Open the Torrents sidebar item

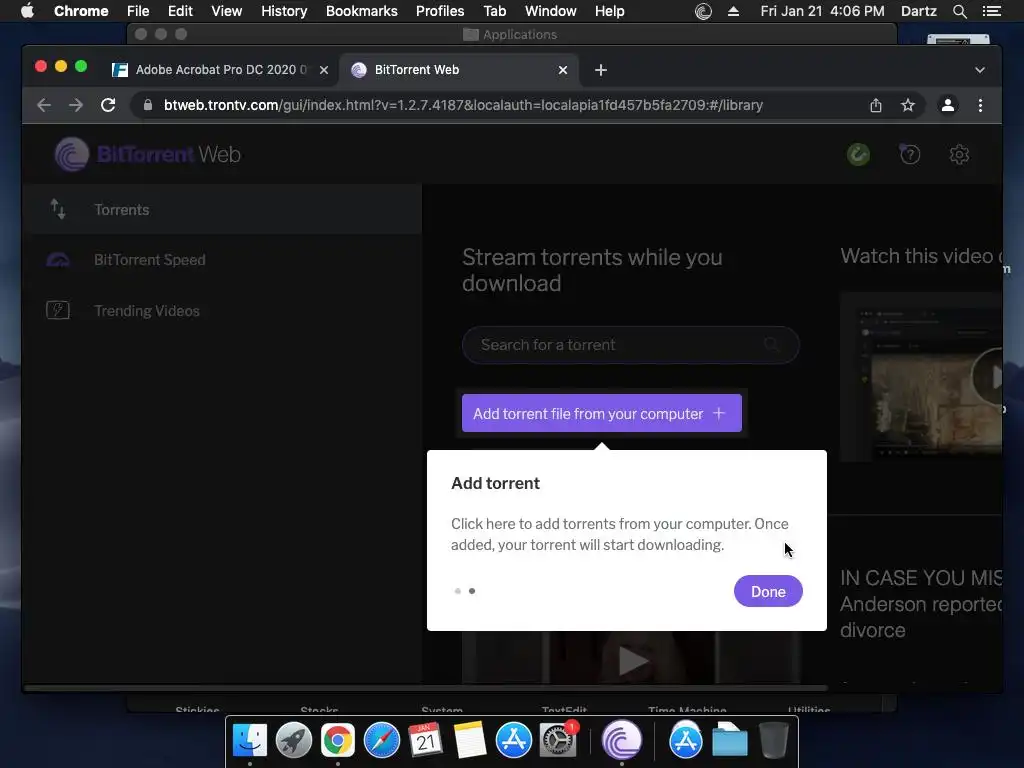(222, 210)
